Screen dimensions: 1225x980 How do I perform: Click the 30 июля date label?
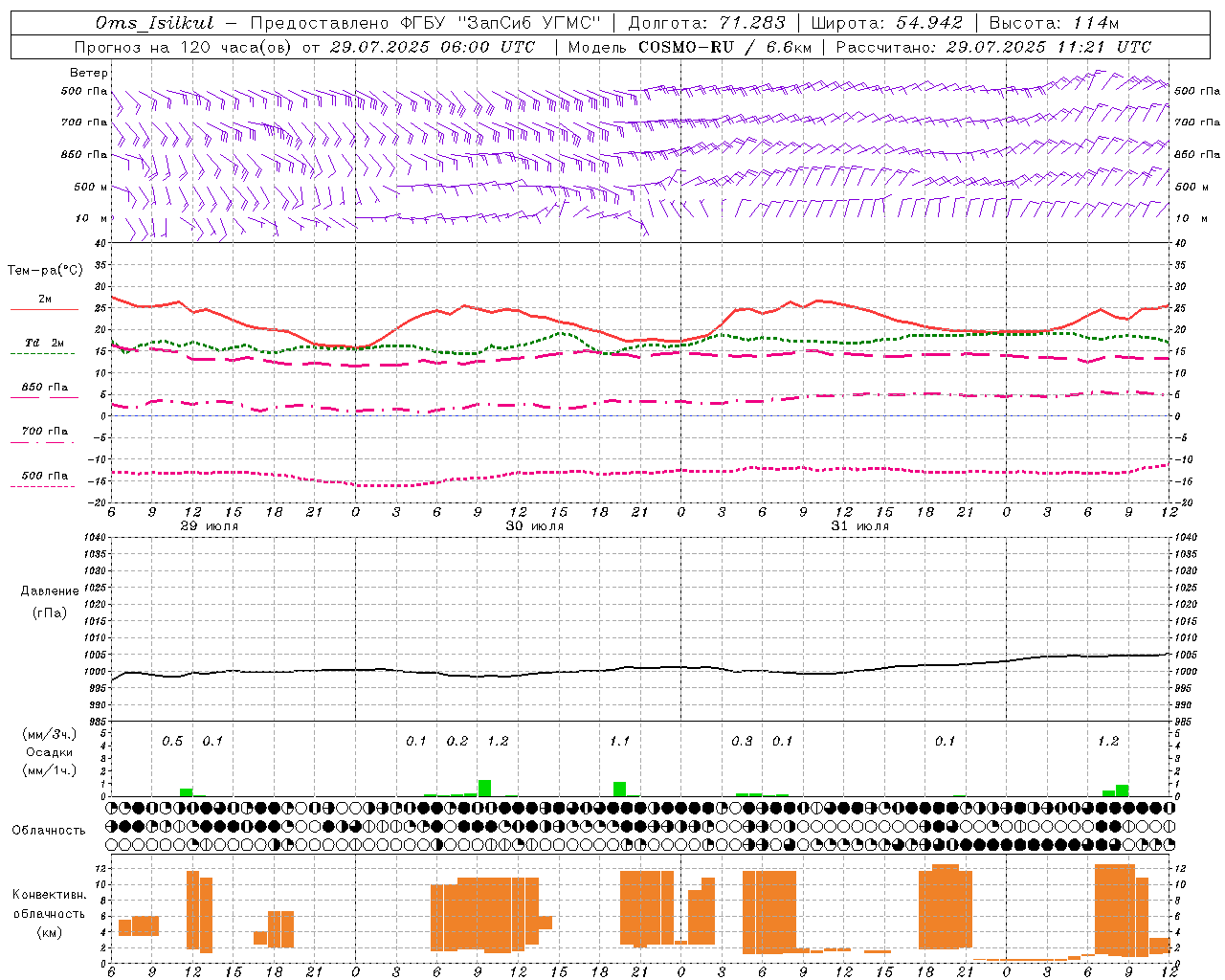tap(535, 526)
